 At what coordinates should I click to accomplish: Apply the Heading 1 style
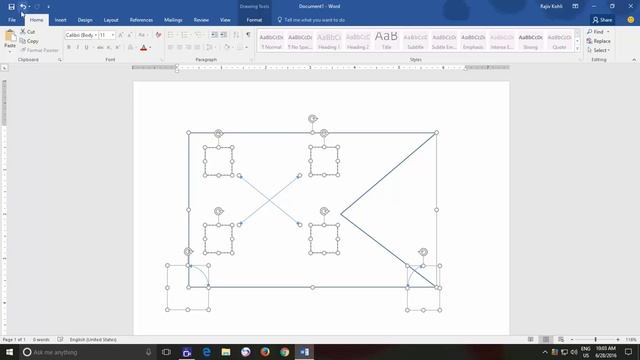329,41
